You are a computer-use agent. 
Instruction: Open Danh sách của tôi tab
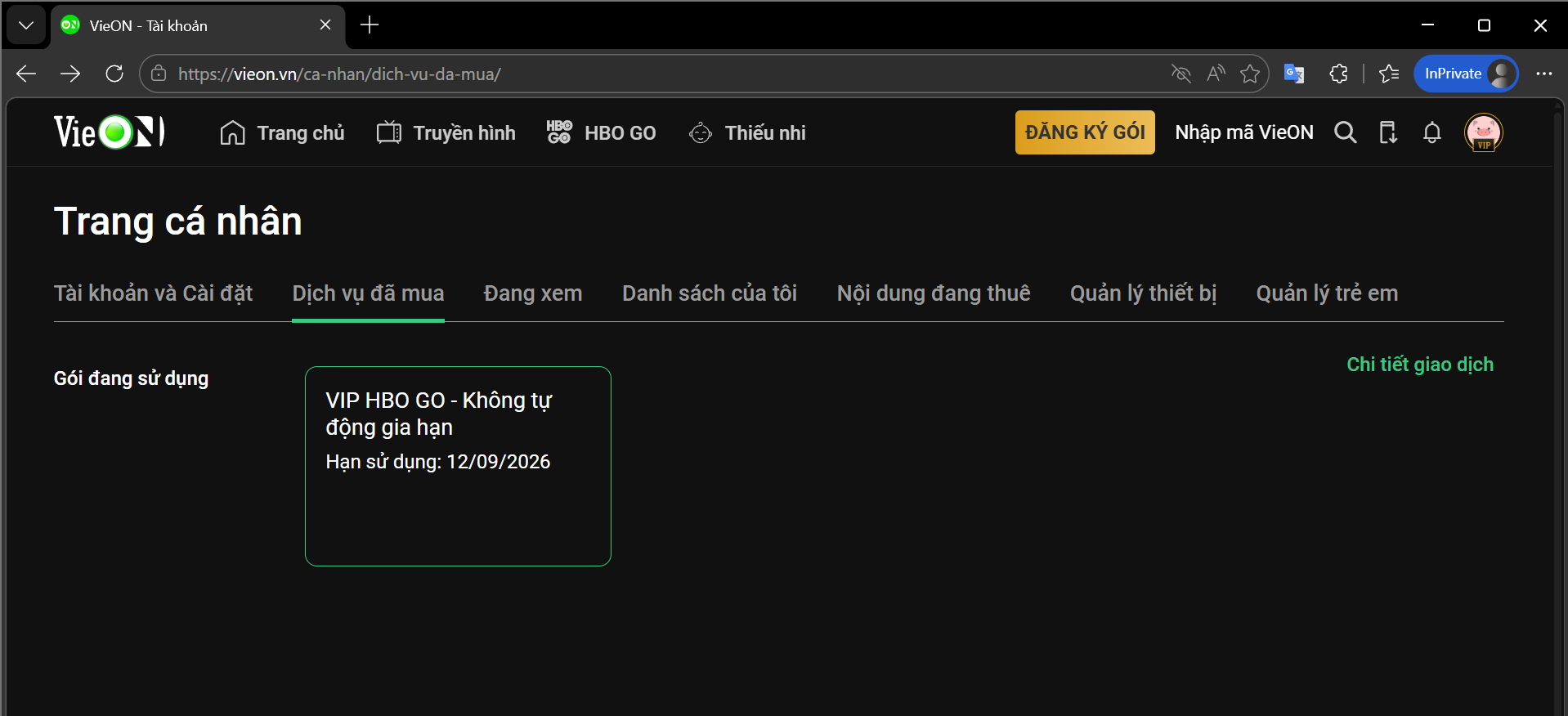[x=710, y=293]
